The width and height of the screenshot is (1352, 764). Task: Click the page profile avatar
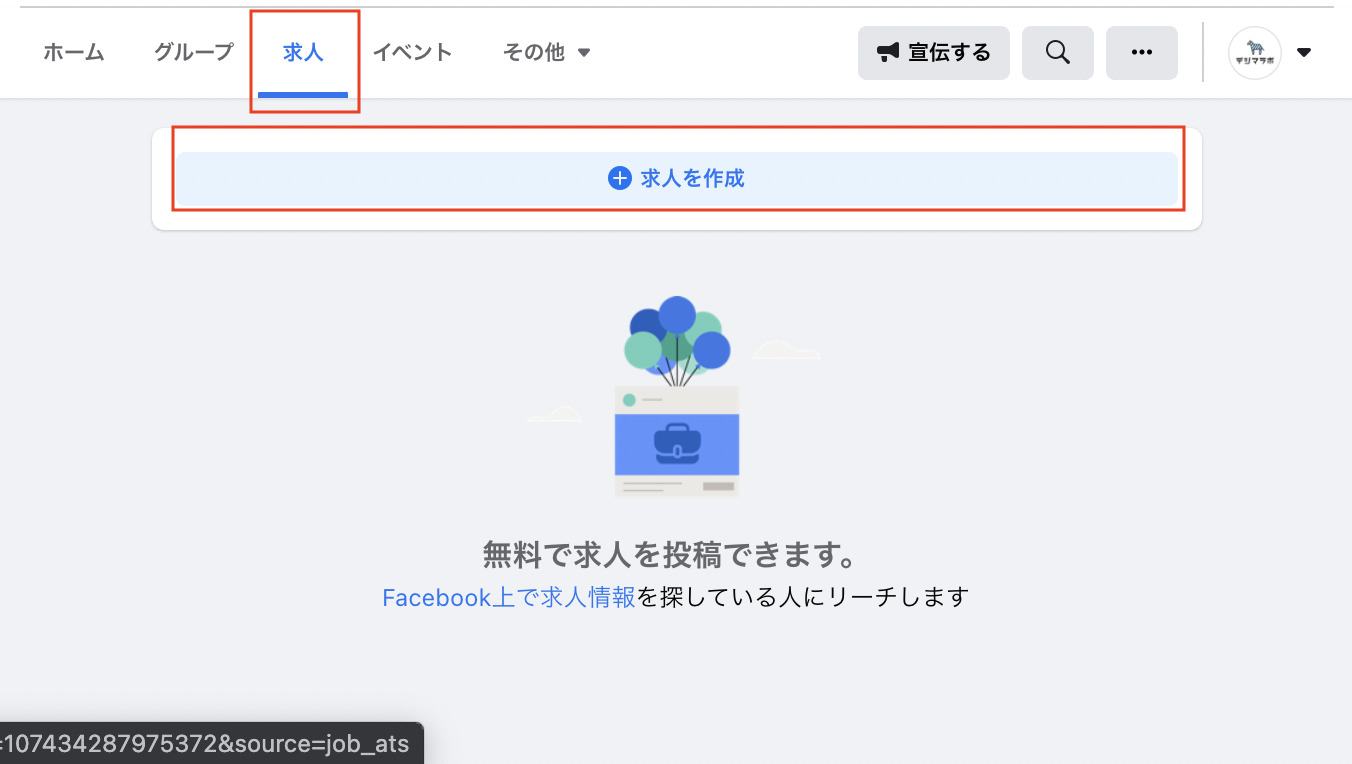pyautogui.click(x=1254, y=53)
